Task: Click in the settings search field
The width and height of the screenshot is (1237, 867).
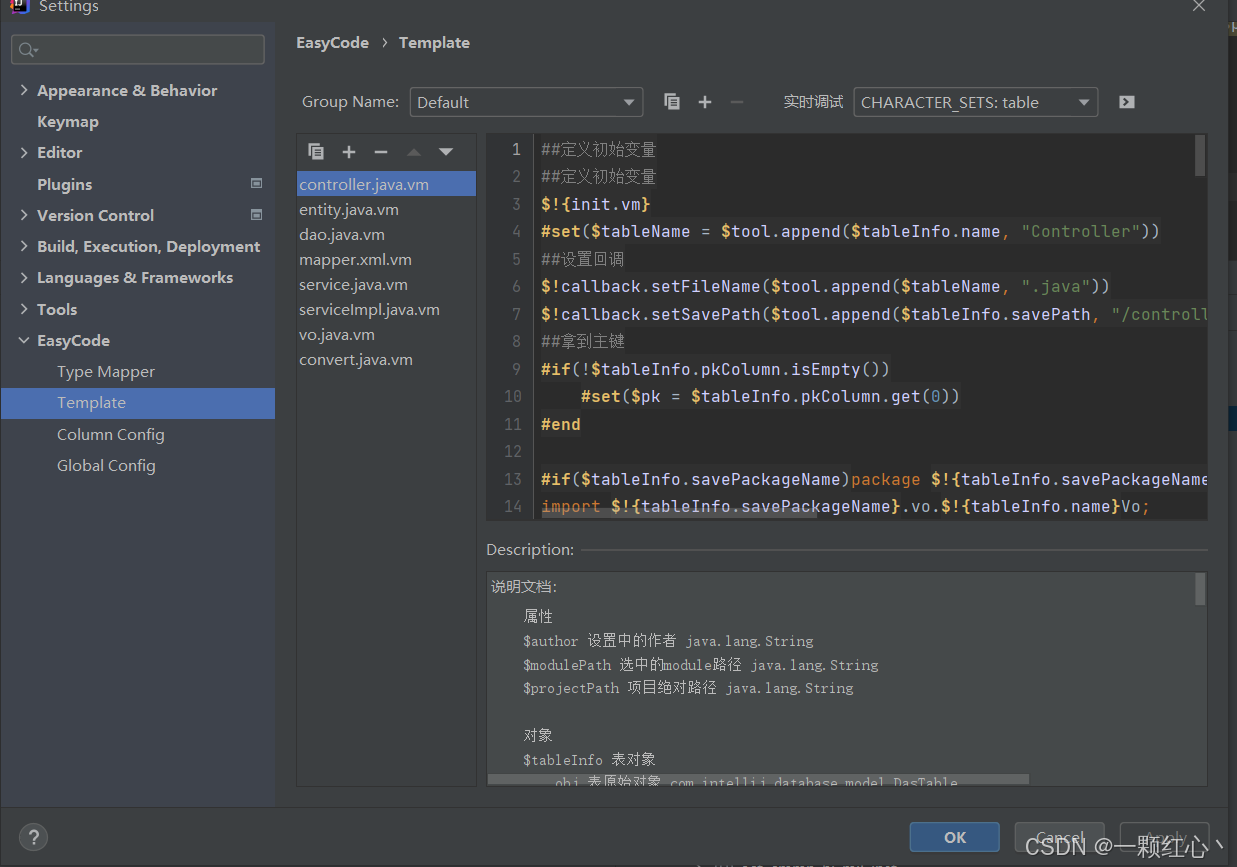Action: (138, 50)
